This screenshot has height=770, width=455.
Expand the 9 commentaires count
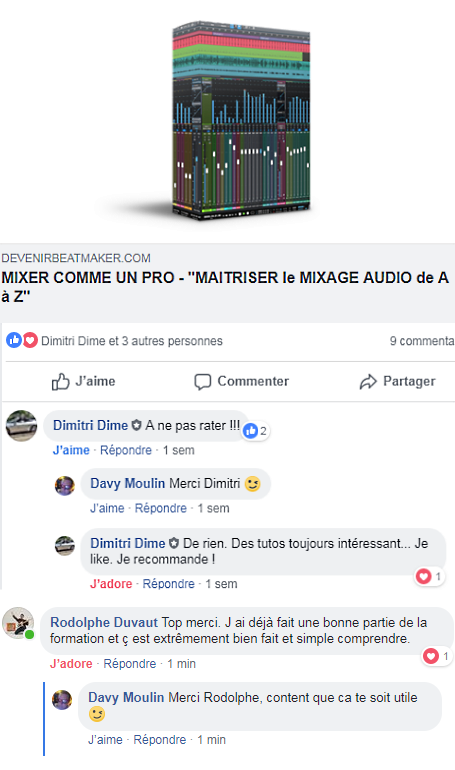[x=422, y=341]
